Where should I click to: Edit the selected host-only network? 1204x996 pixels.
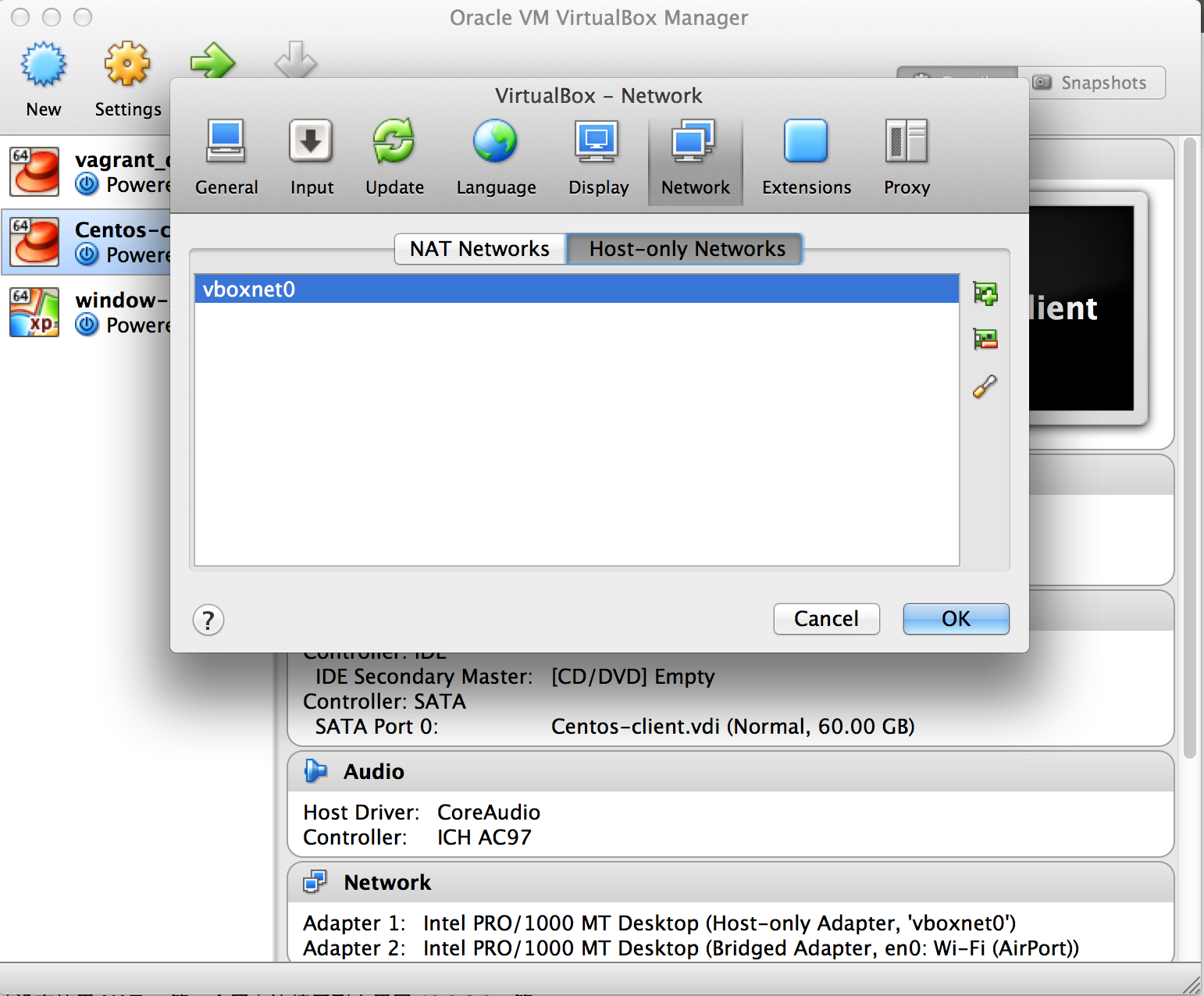tap(985, 386)
